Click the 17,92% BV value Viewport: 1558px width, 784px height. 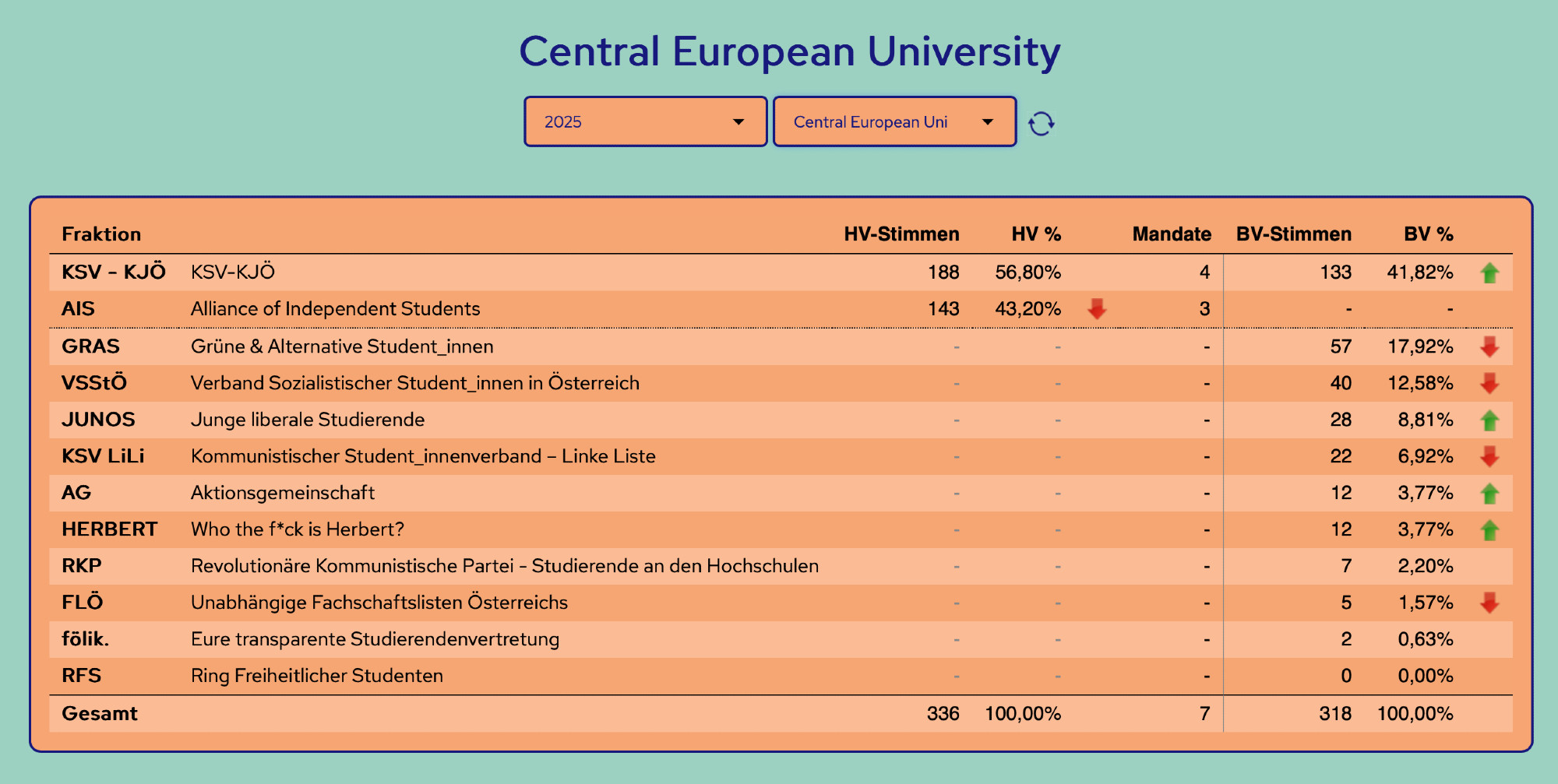[x=1420, y=346]
